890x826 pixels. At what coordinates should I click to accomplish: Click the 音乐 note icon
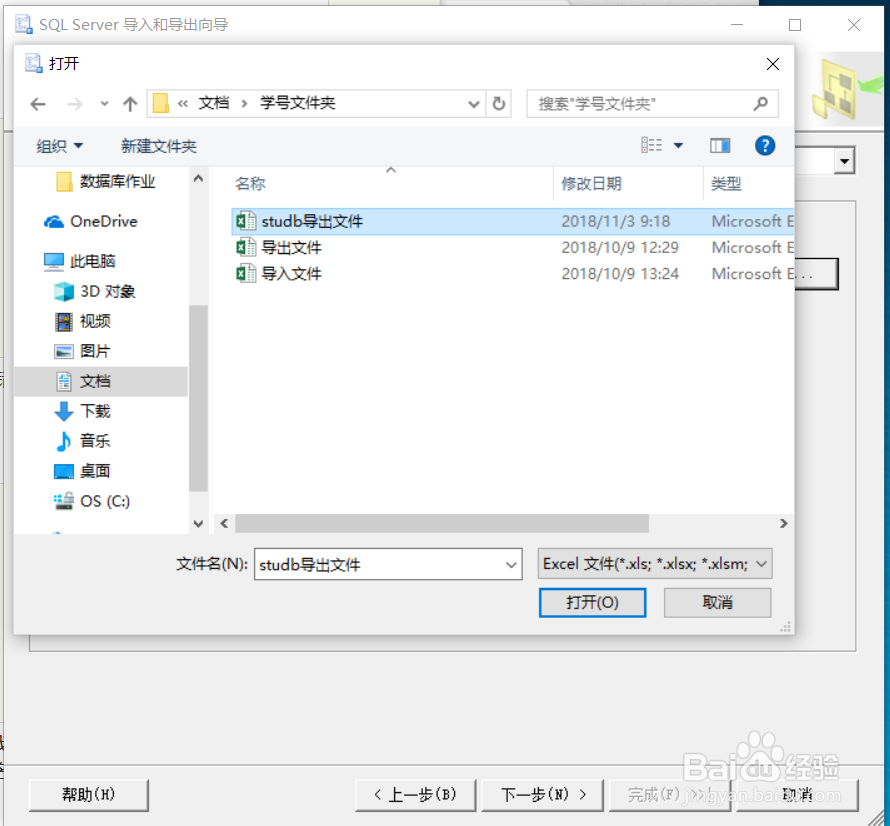(64, 442)
